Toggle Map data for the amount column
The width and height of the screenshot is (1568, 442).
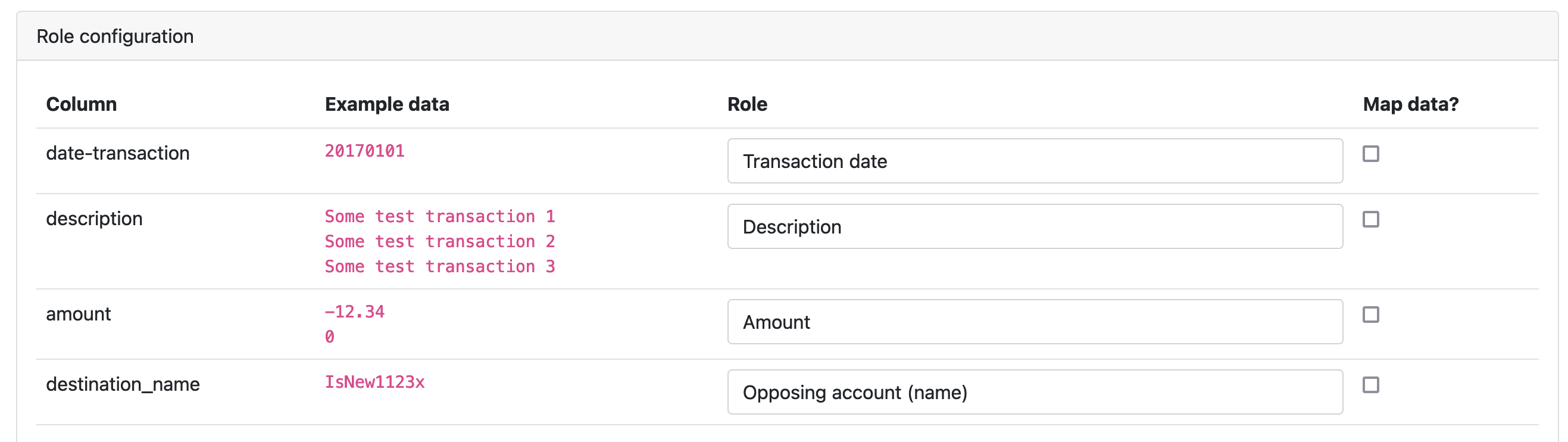tap(1370, 315)
